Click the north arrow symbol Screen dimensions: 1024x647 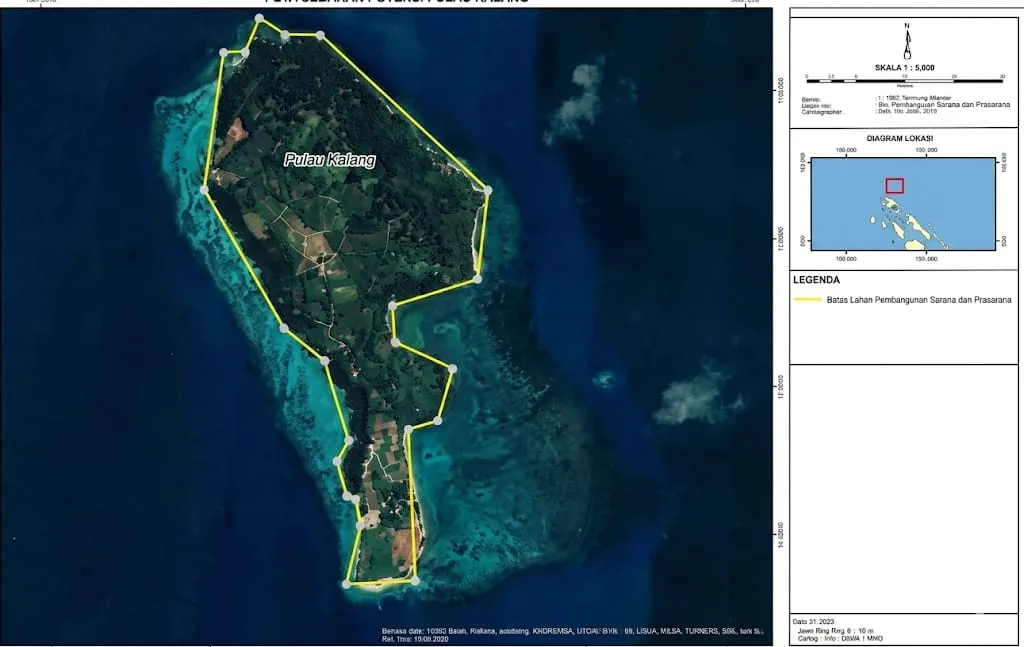click(x=907, y=41)
